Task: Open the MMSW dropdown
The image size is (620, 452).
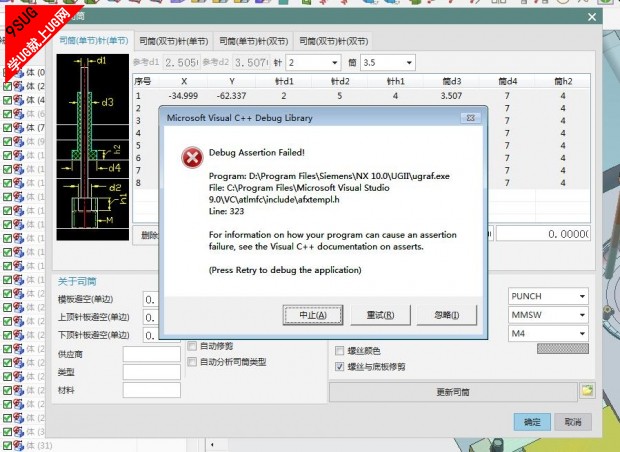Action: [x=548, y=315]
